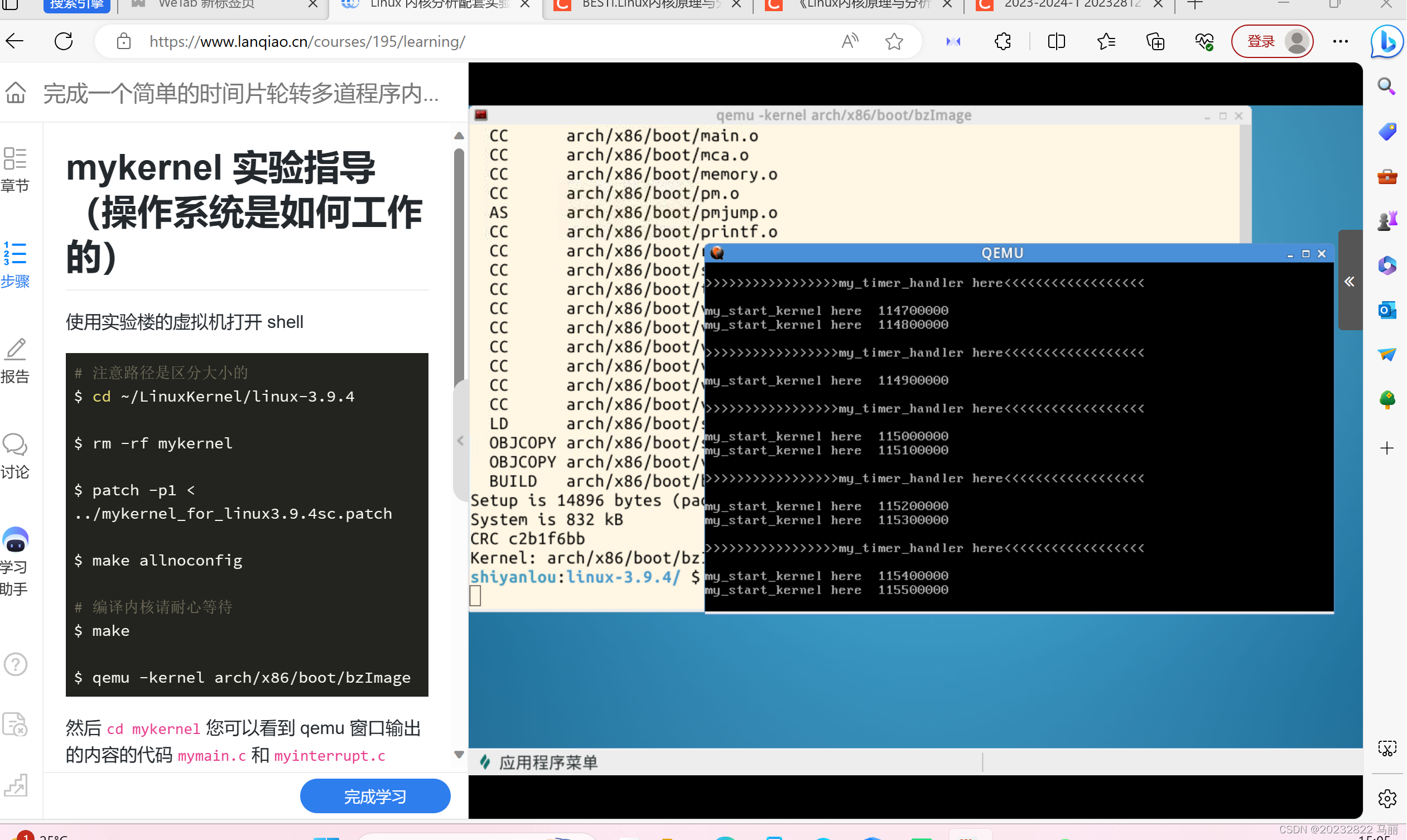The image size is (1407, 840).
Task: Click the browser address bar URL
Action: (307, 41)
